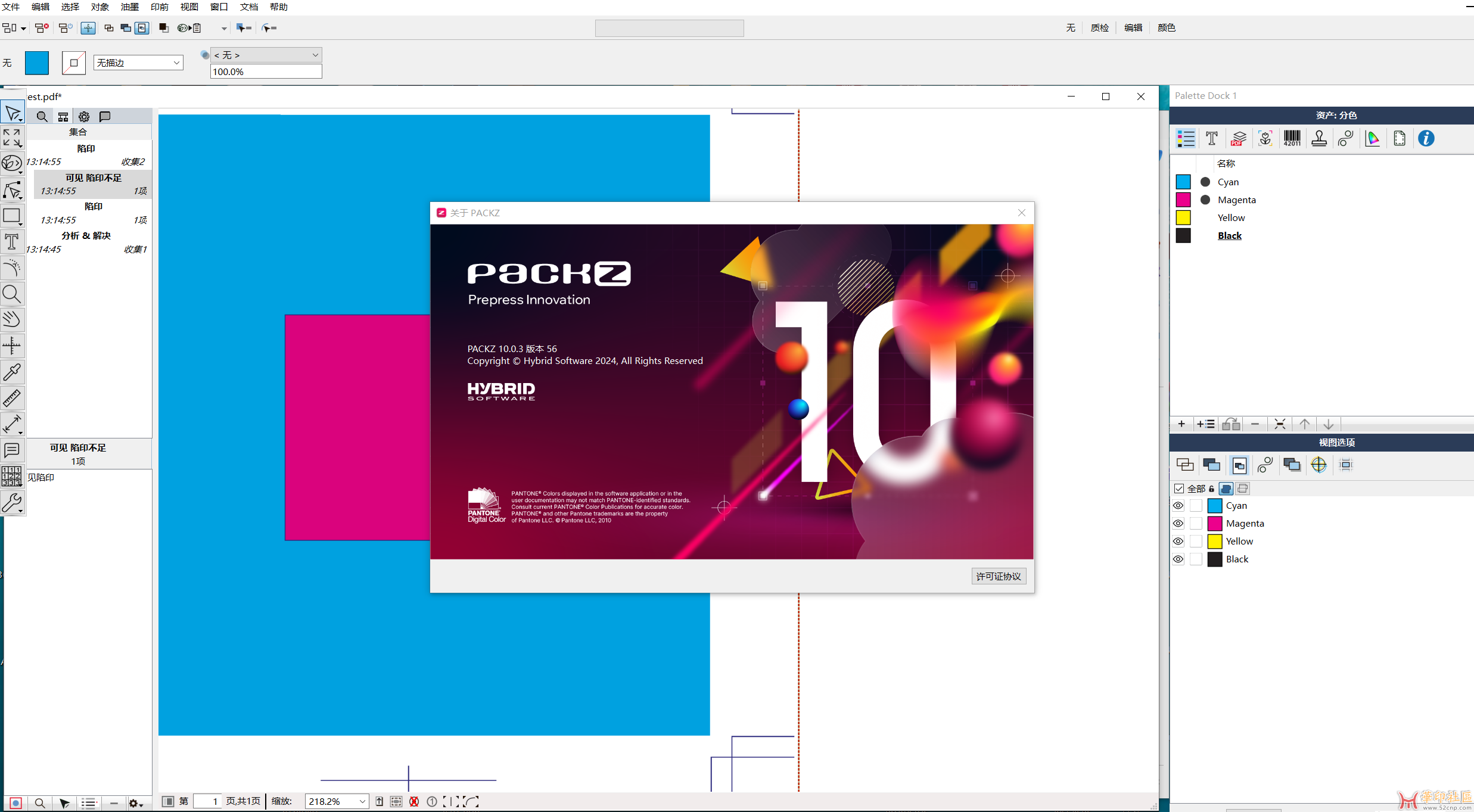Switch to the 质检 workspace tab
This screenshot has height=812, width=1474.
1099,27
